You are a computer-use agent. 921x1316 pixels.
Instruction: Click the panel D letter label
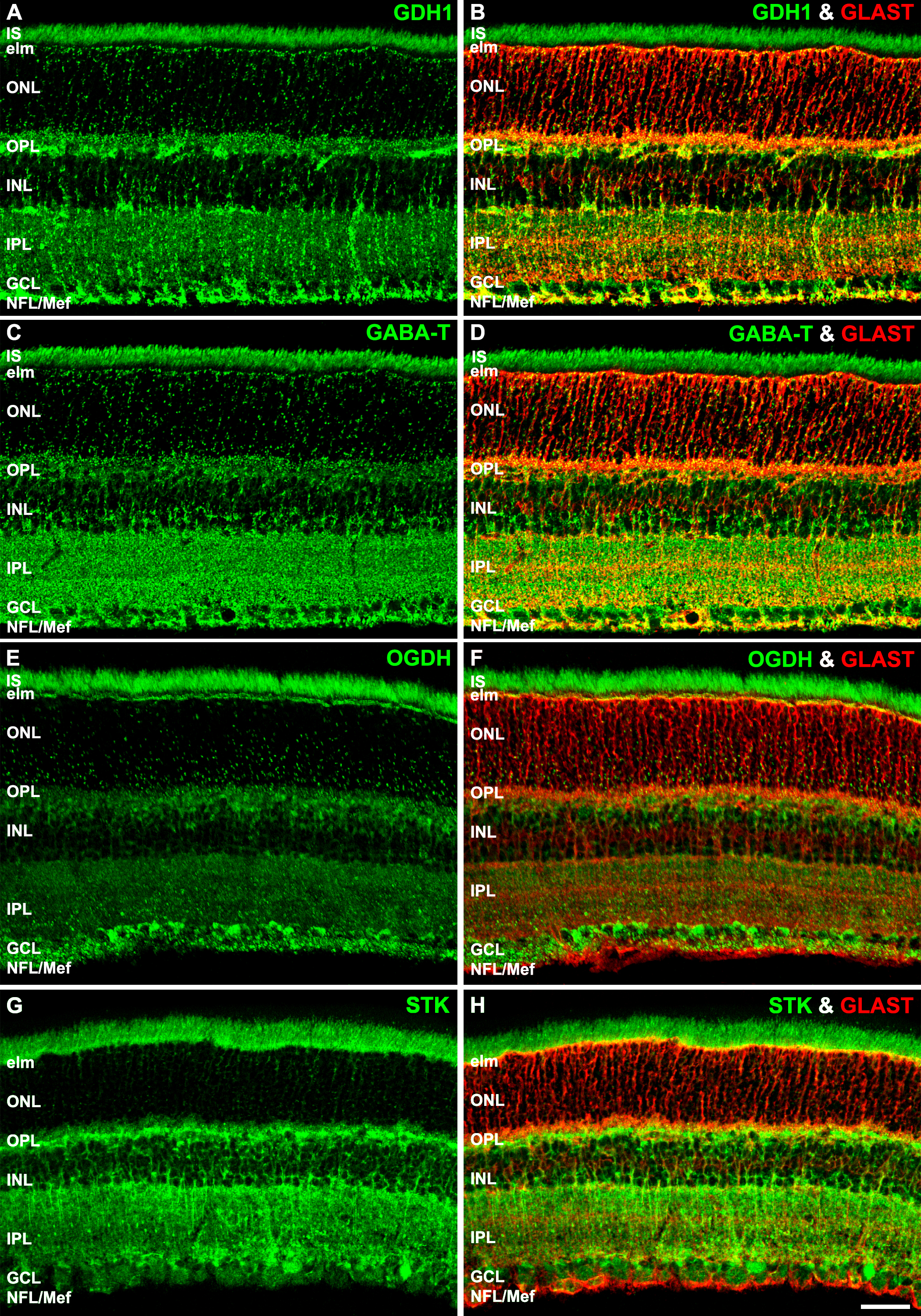click(x=478, y=333)
